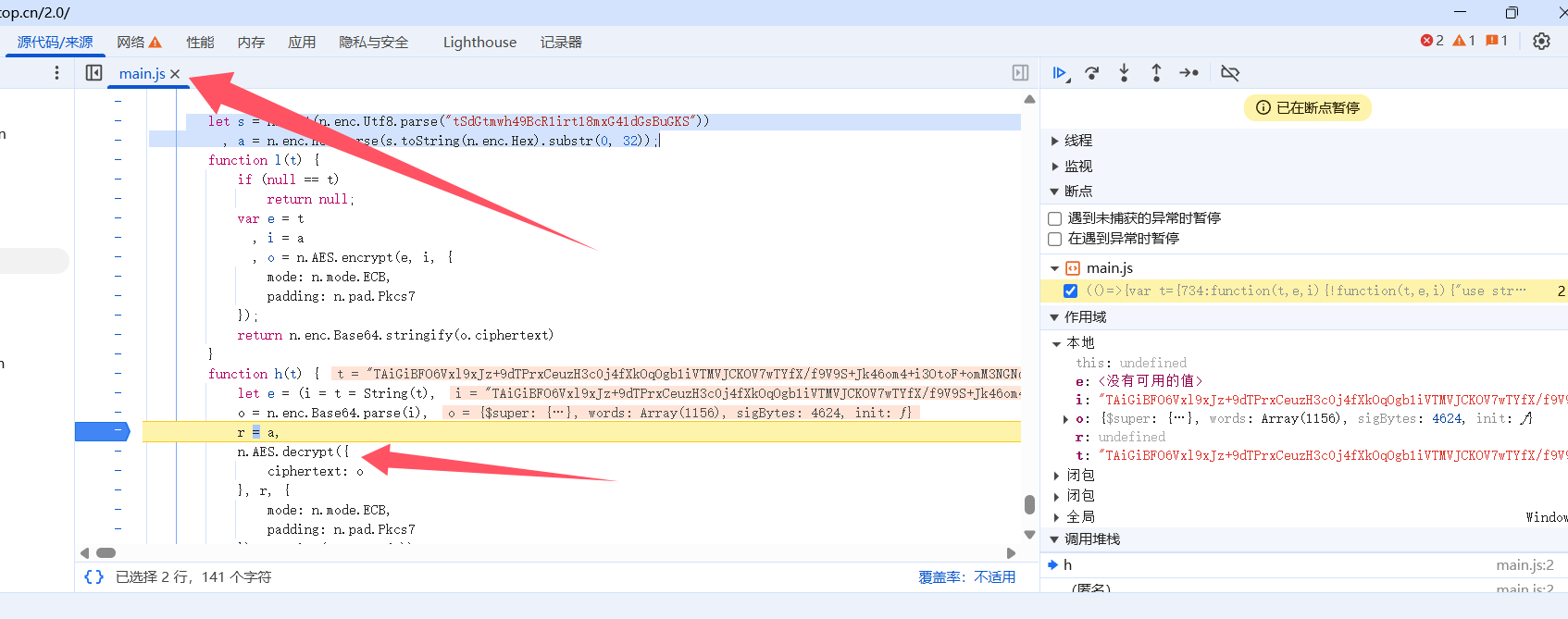Restore the browser window
This screenshot has width=1568, height=619.
click(1512, 13)
